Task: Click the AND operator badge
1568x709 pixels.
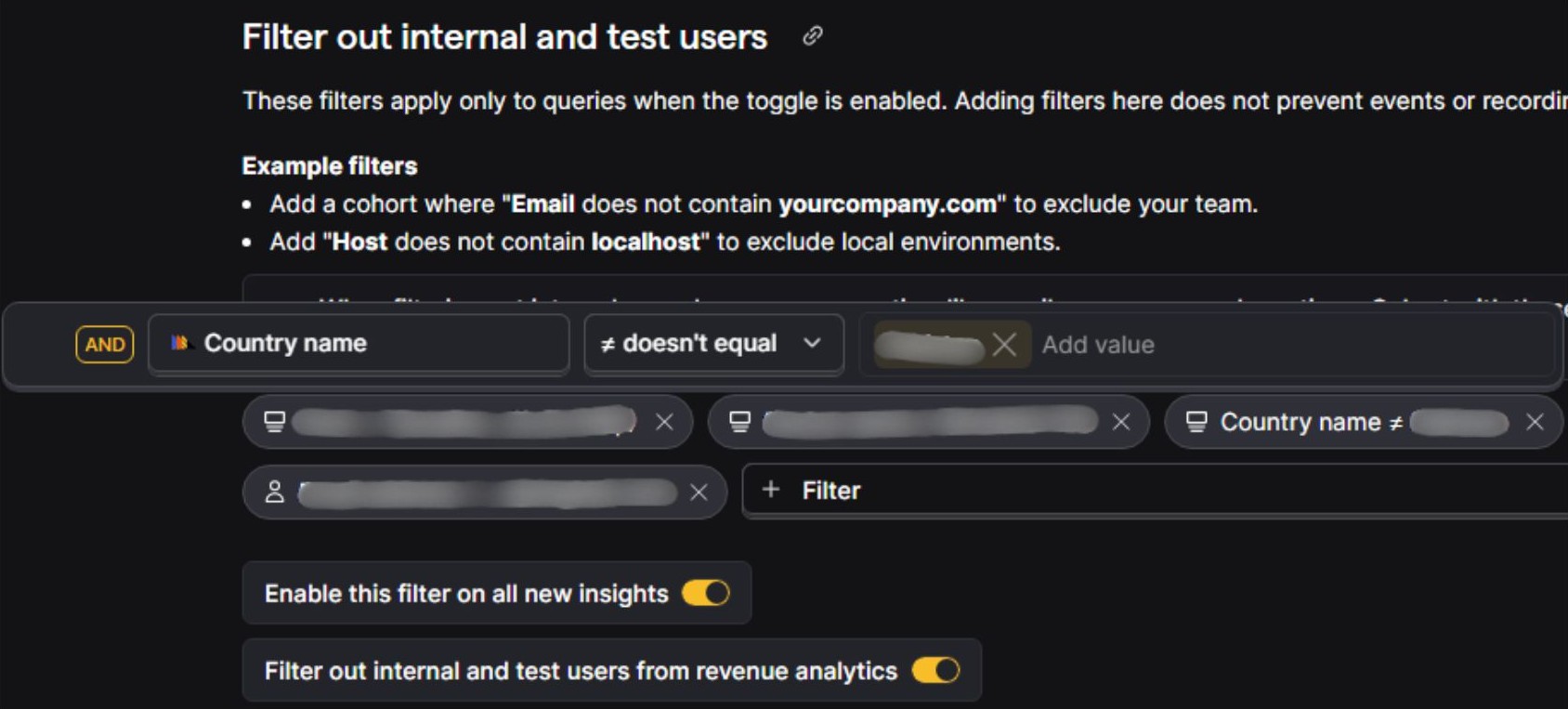Action: 104,345
